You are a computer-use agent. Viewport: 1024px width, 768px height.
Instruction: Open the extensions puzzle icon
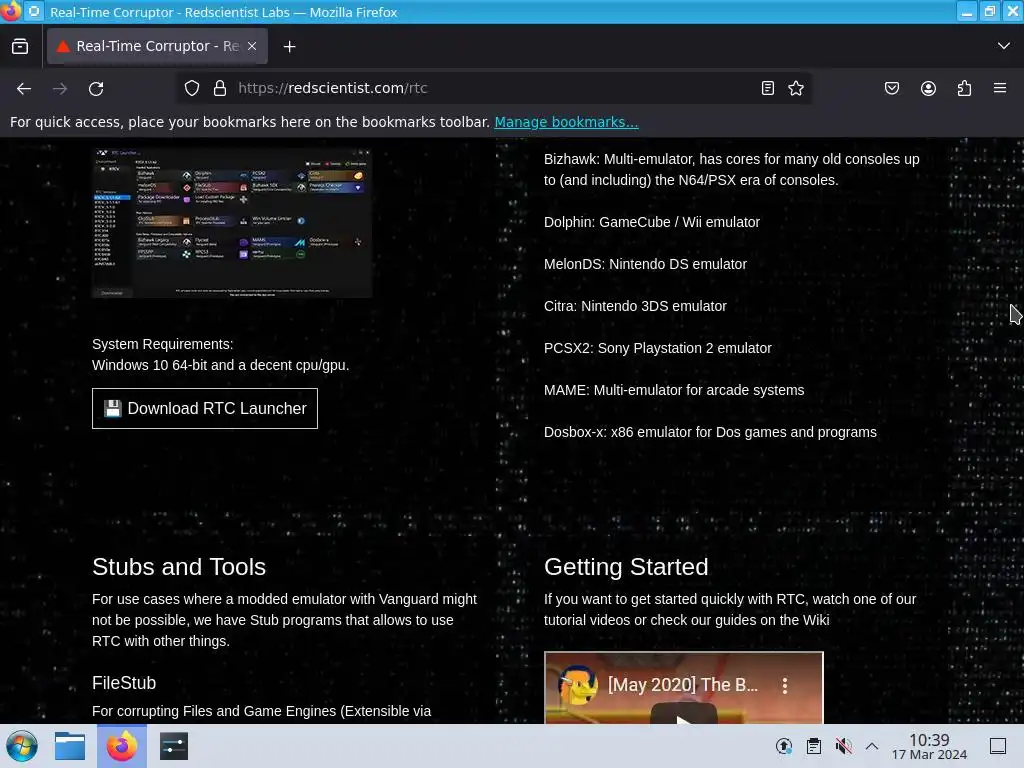(964, 88)
